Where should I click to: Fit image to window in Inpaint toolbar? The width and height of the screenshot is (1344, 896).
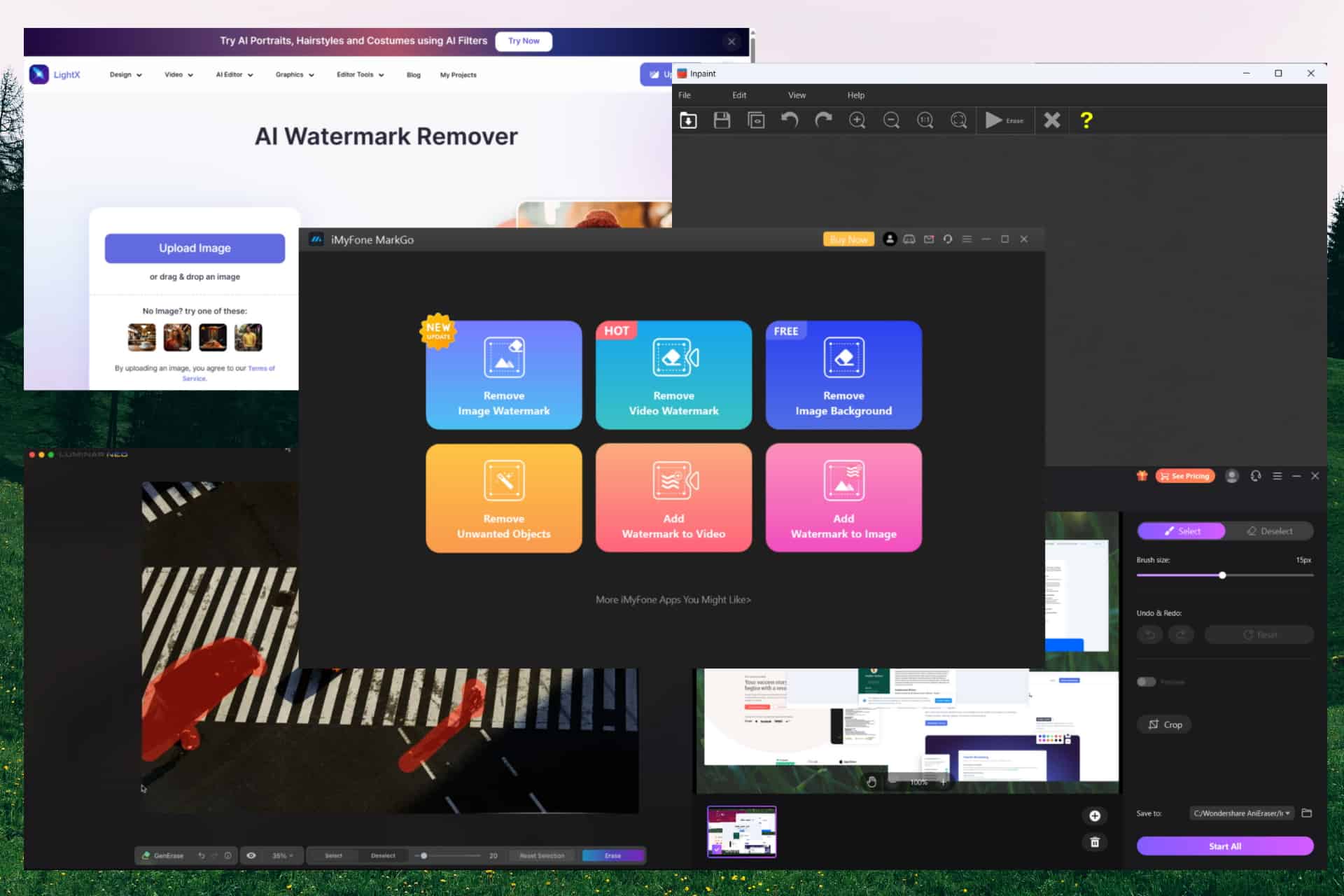(958, 120)
